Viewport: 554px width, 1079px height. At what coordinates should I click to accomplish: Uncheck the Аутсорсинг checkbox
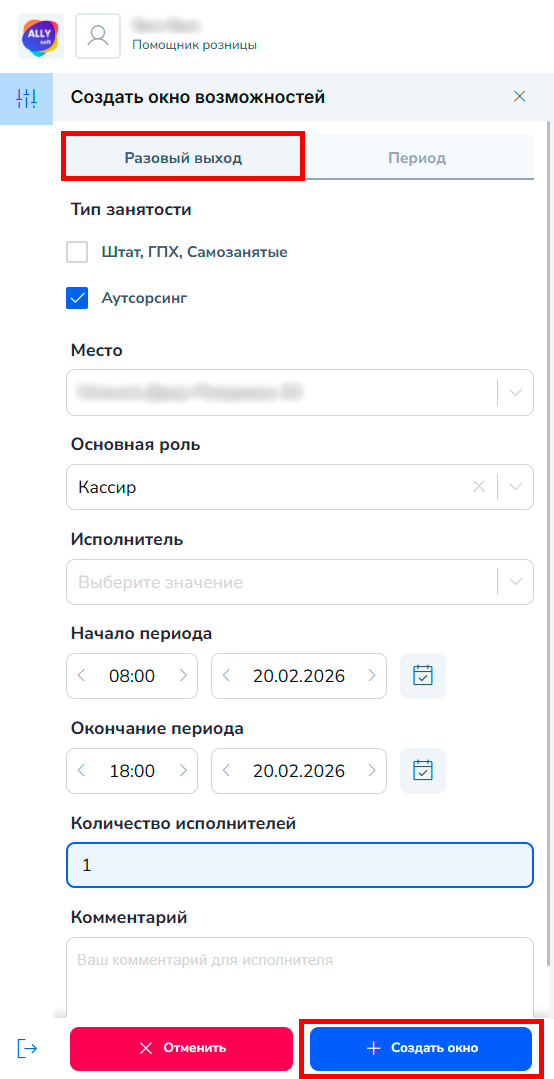pos(77,299)
